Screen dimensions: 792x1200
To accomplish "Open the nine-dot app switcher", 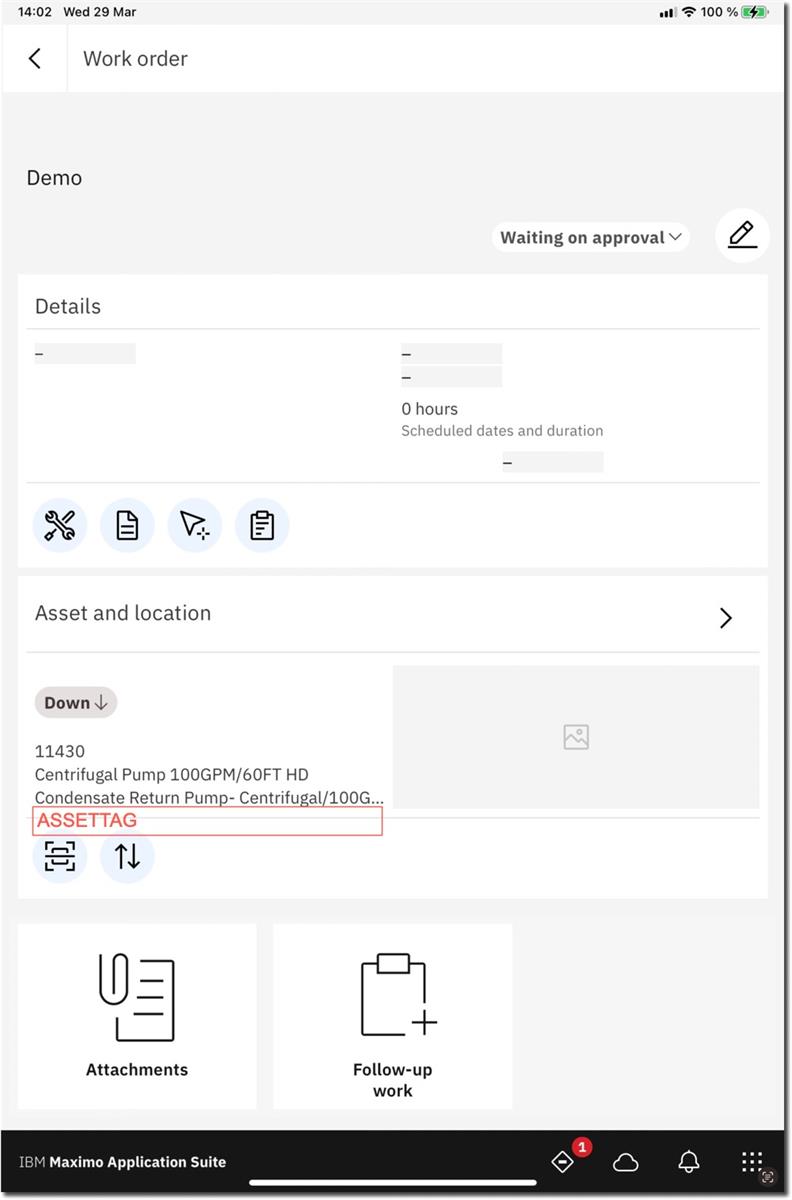I will 752,1162.
